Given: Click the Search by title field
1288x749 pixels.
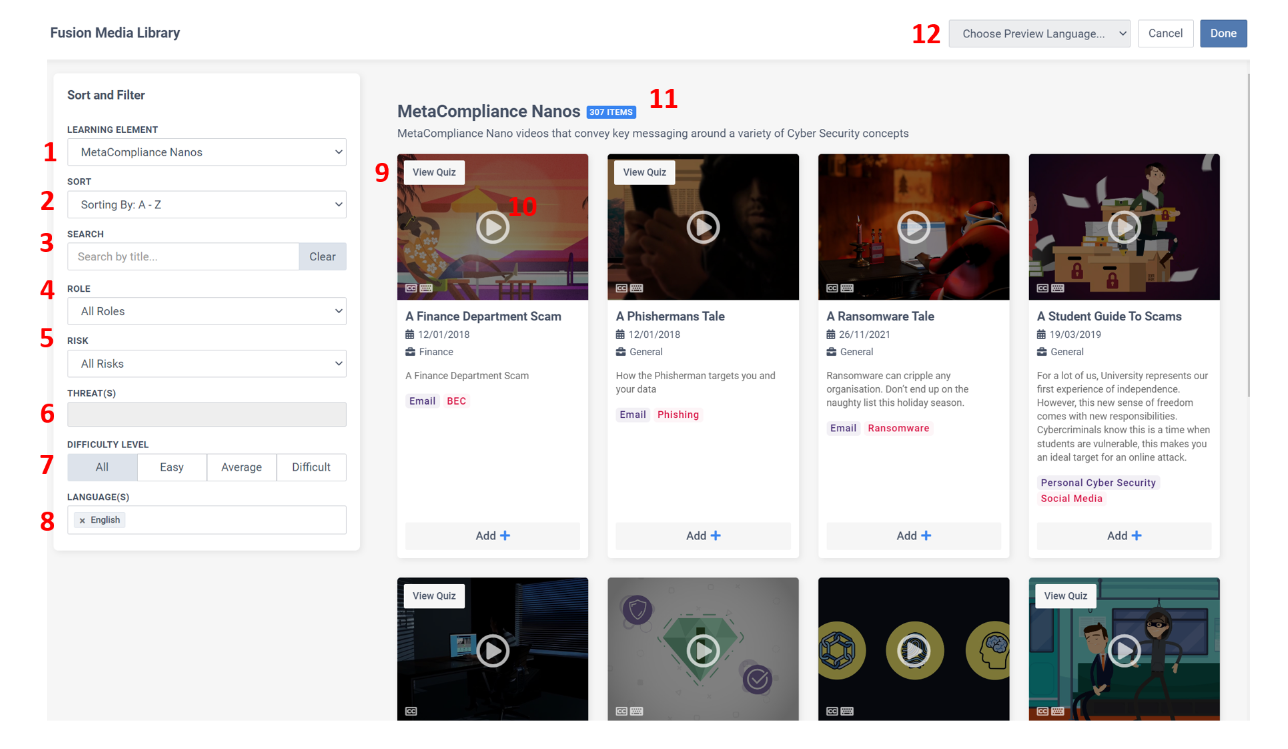Looking at the screenshot, I should click(183, 257).
